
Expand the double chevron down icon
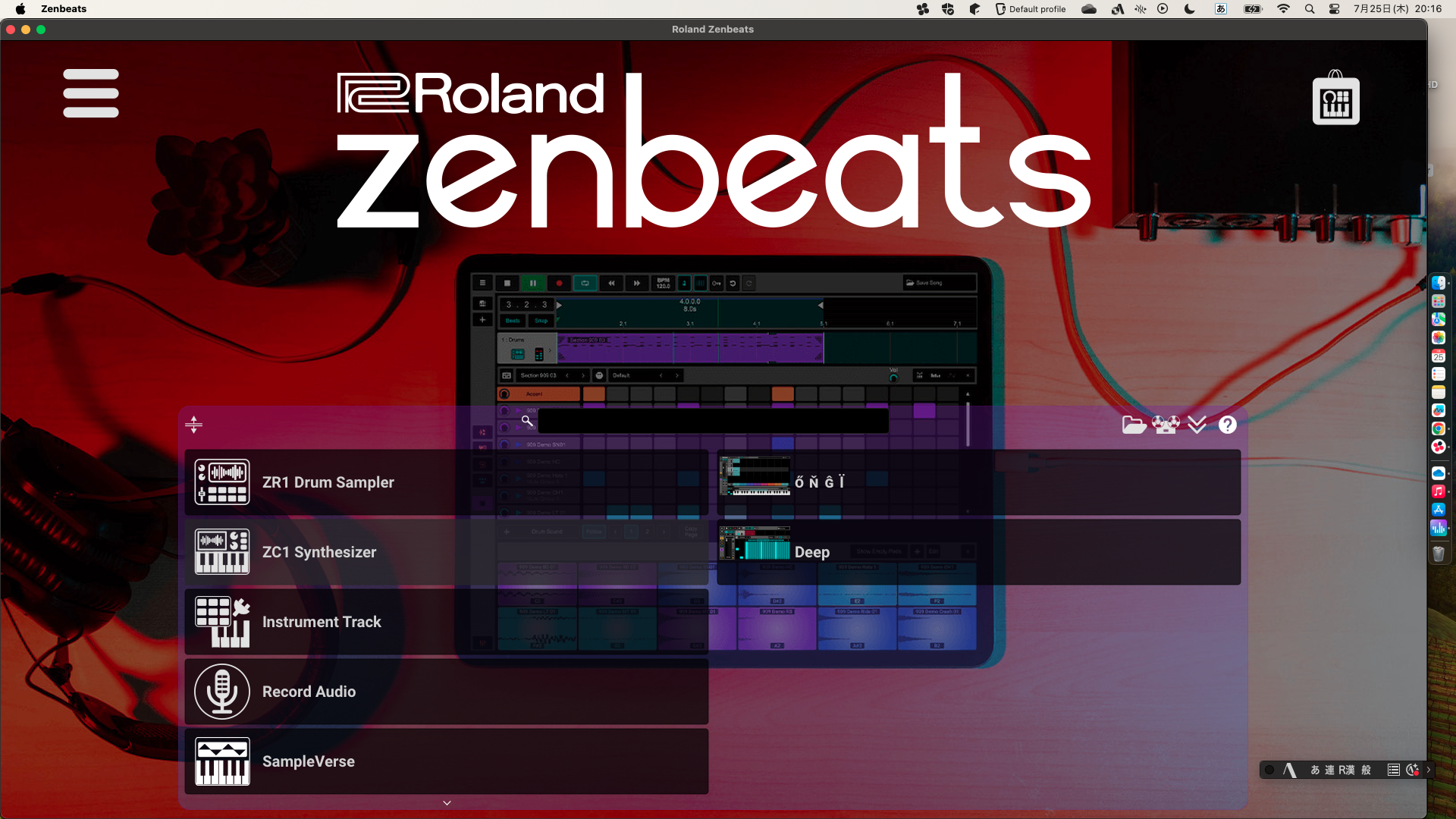[x=1197, y=425]
